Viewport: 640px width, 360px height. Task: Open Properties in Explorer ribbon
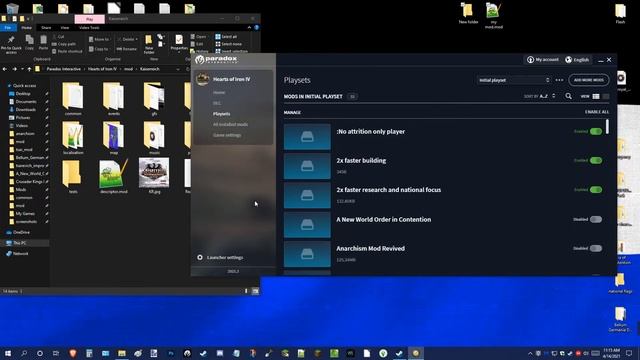point(179,43)
